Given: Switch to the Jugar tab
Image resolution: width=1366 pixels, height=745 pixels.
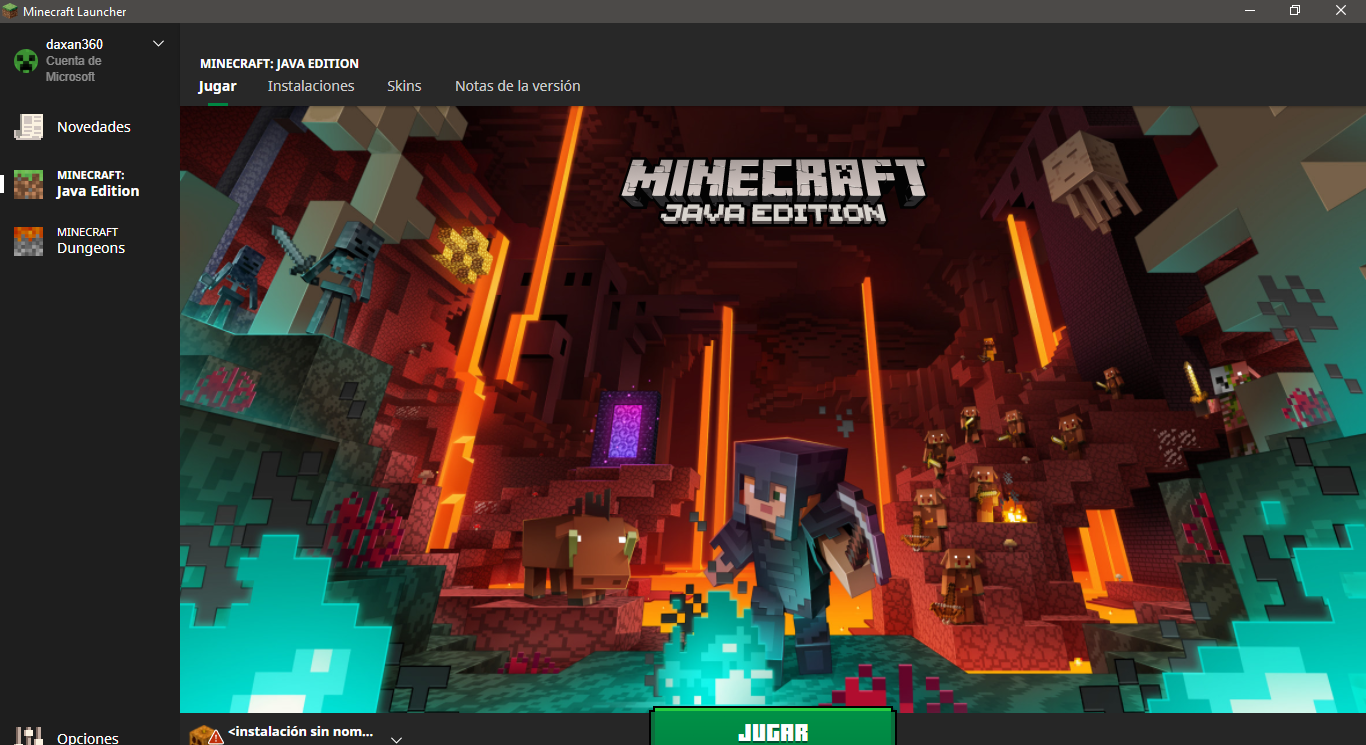Looking at the screenshot, I should 217,86.
